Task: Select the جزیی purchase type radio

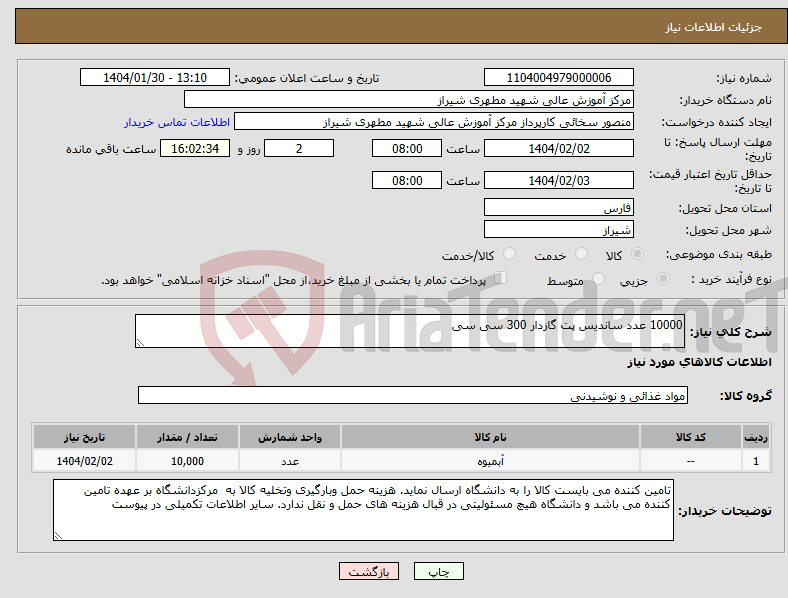Action: click(x=663, y=278)
